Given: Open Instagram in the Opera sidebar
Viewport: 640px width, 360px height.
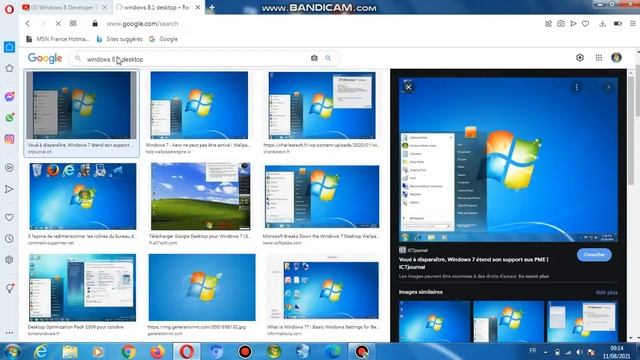Looking at the screenshot, I should tap(9, 139).
